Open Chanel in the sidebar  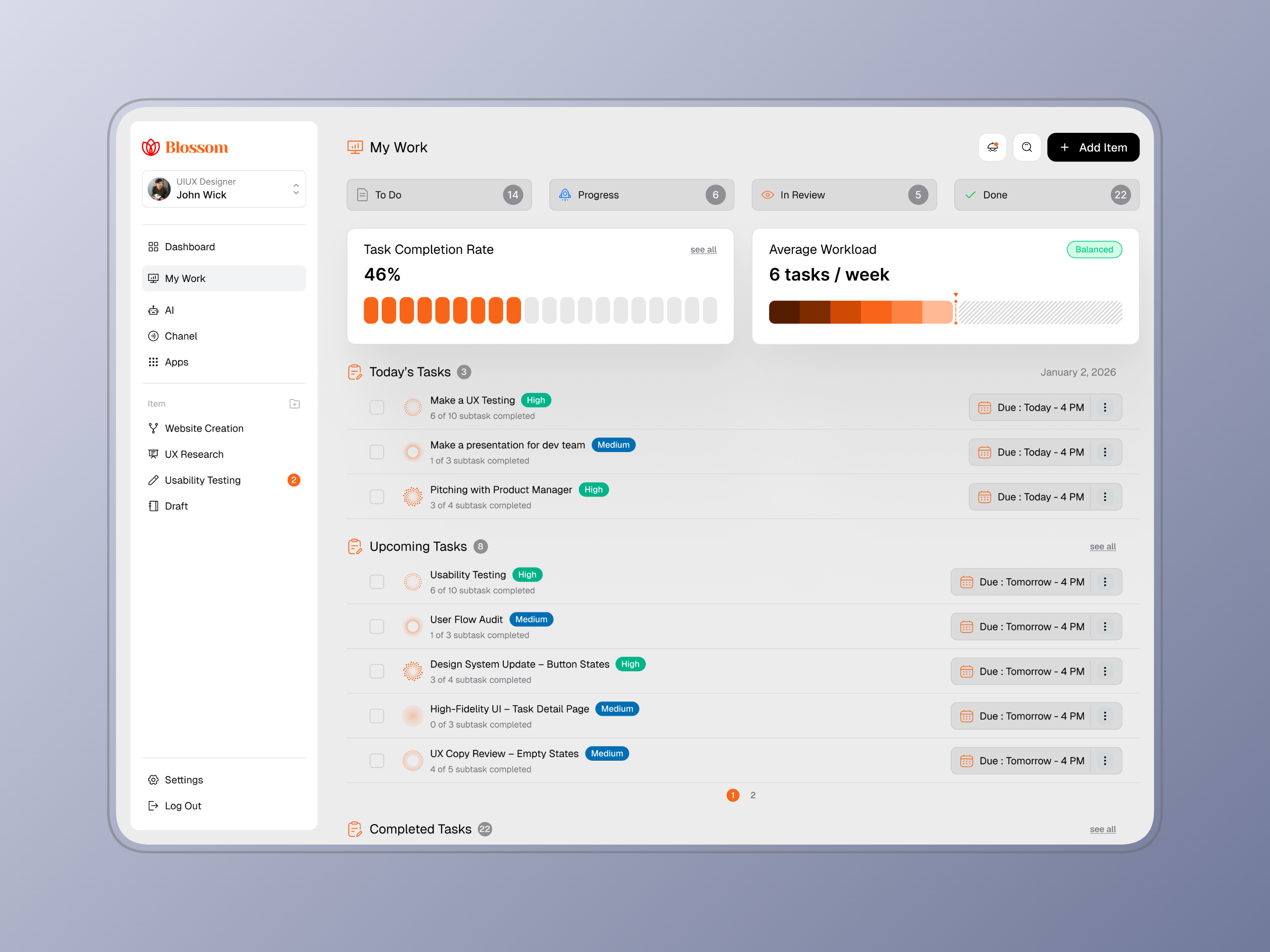point(223,336)
